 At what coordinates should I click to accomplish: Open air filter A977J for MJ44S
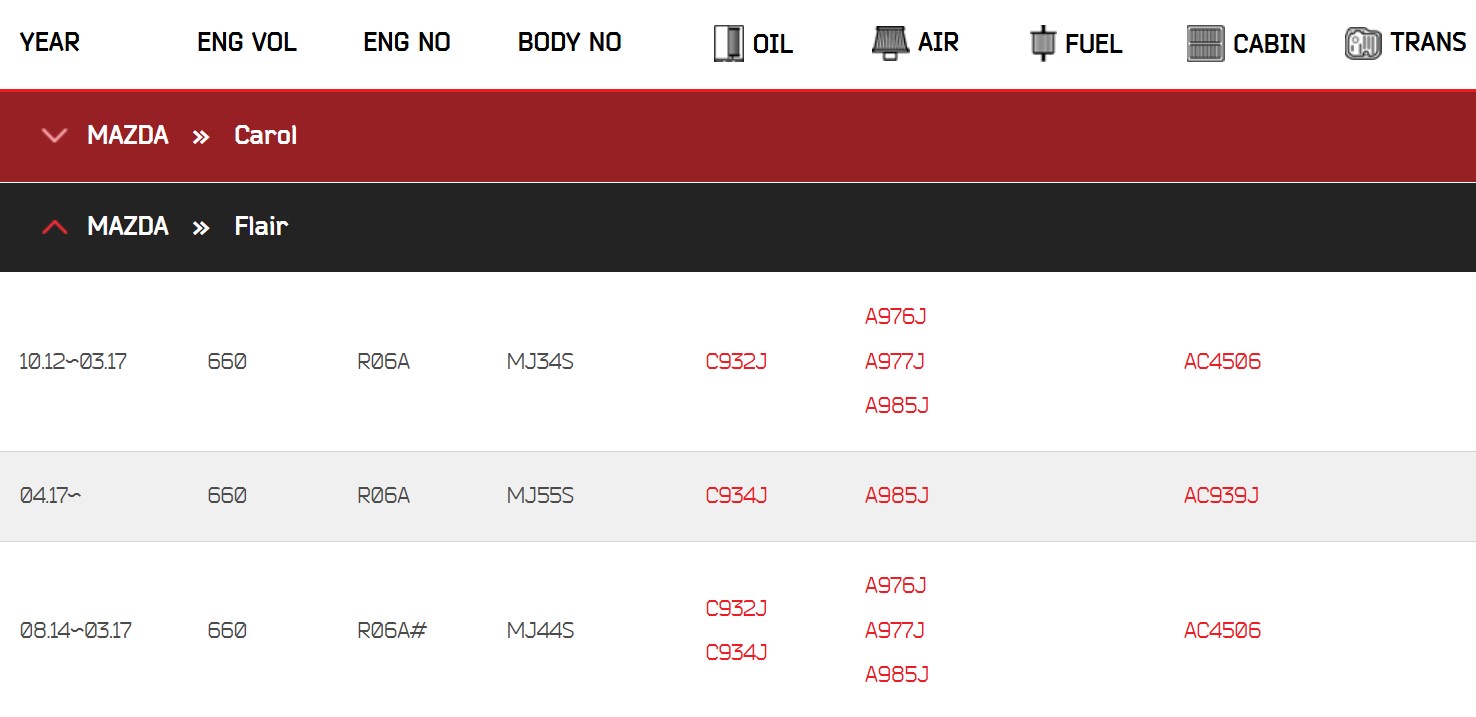click(894, 630)
